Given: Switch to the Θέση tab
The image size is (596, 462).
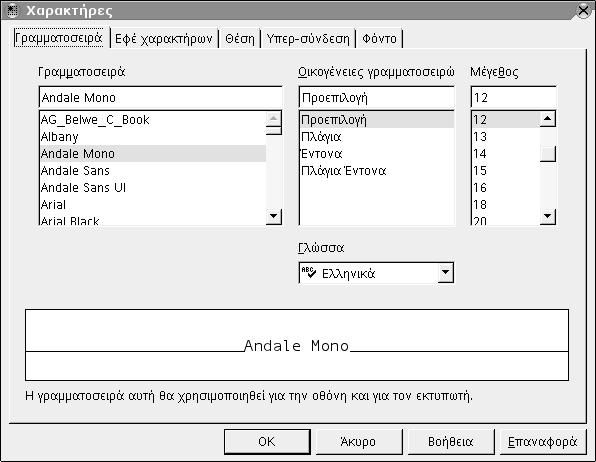Looking at the screenshot, I should [x=240, y=39].
